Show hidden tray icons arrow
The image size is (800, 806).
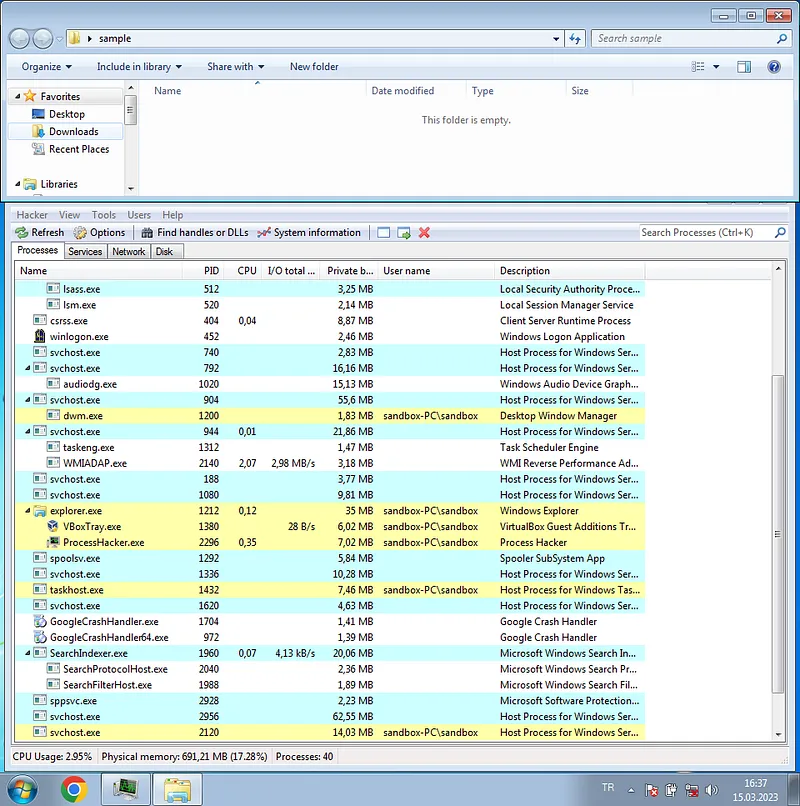click(631, 790)
